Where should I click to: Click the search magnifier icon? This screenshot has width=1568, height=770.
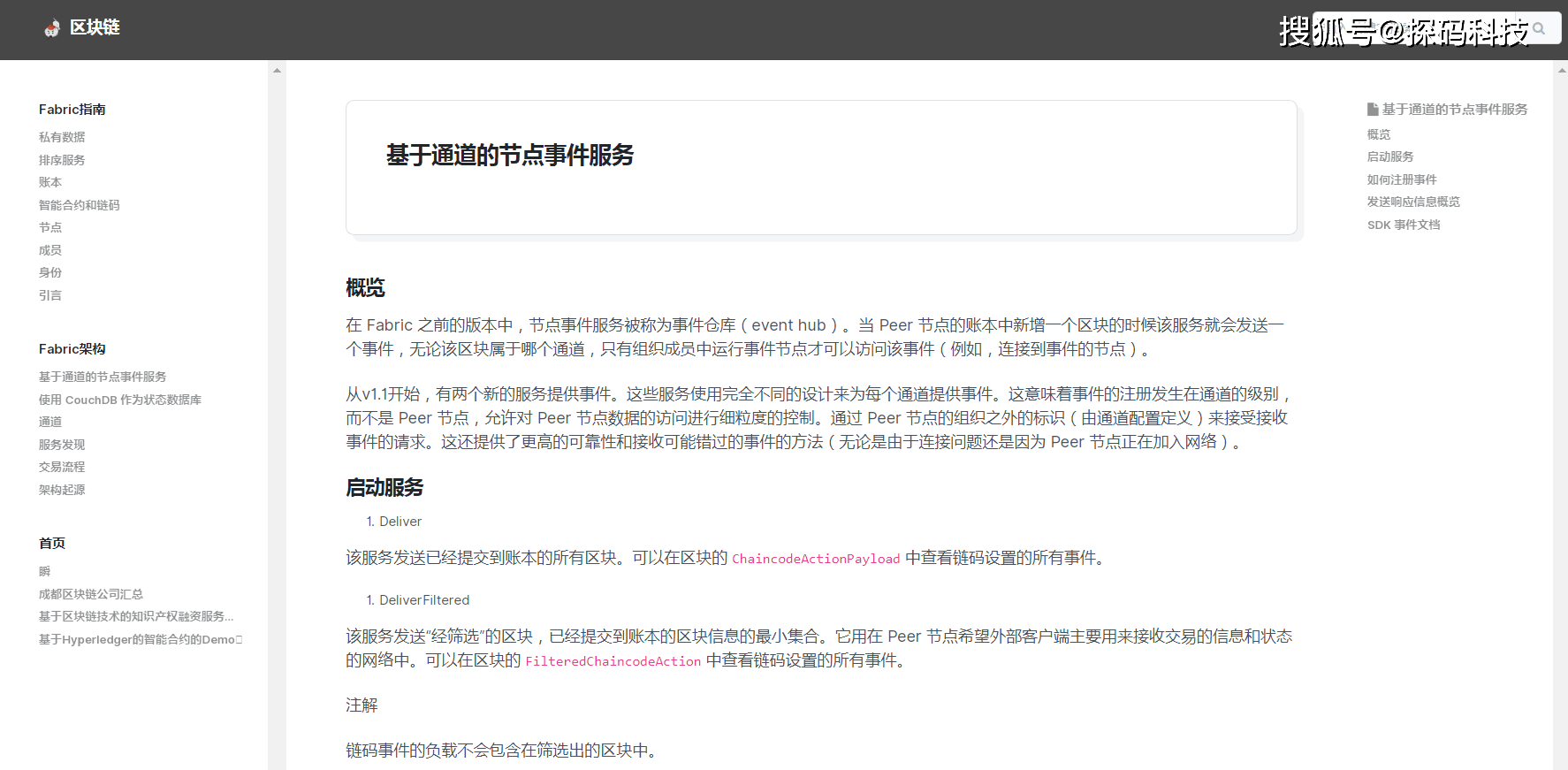(1539, 28)
